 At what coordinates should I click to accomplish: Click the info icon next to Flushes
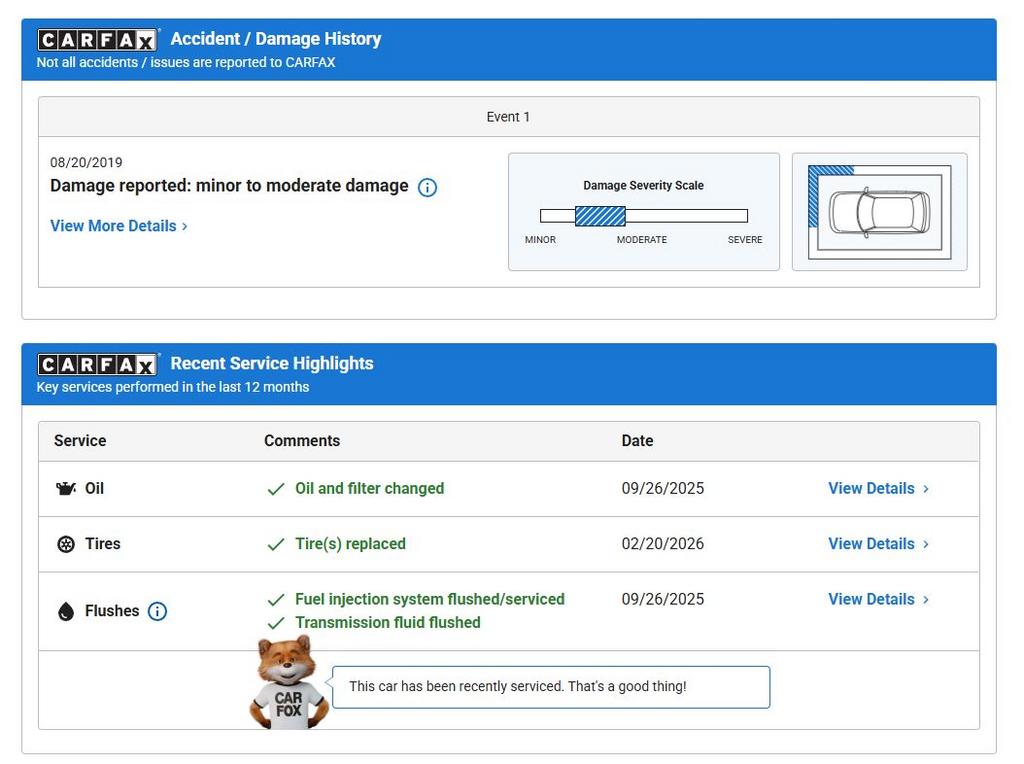pos(157,611)
